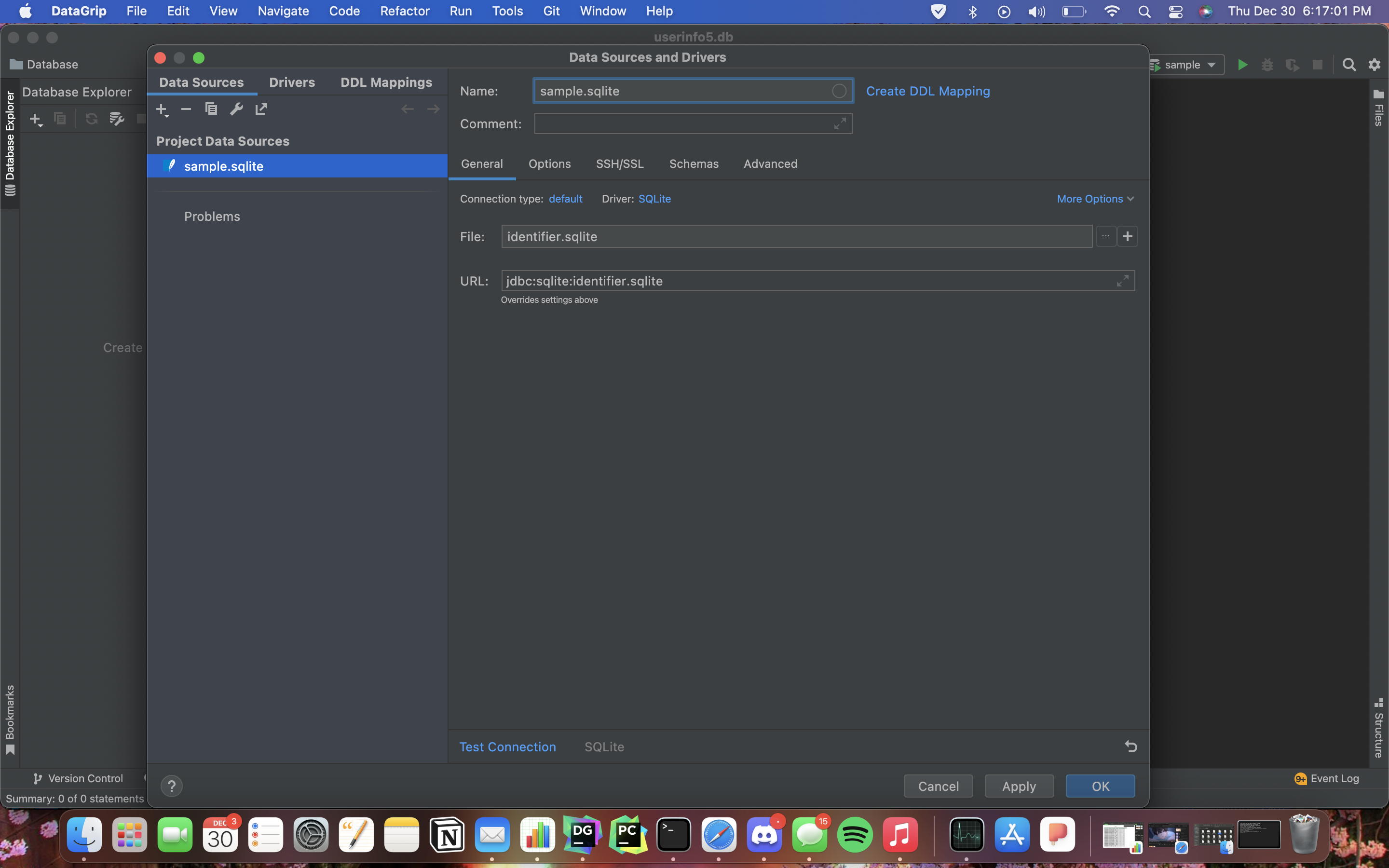Image resolution: width=1389 pixels, height=868 pixels.
Task: Click inside the Comment field
Action: coord(660,123)
